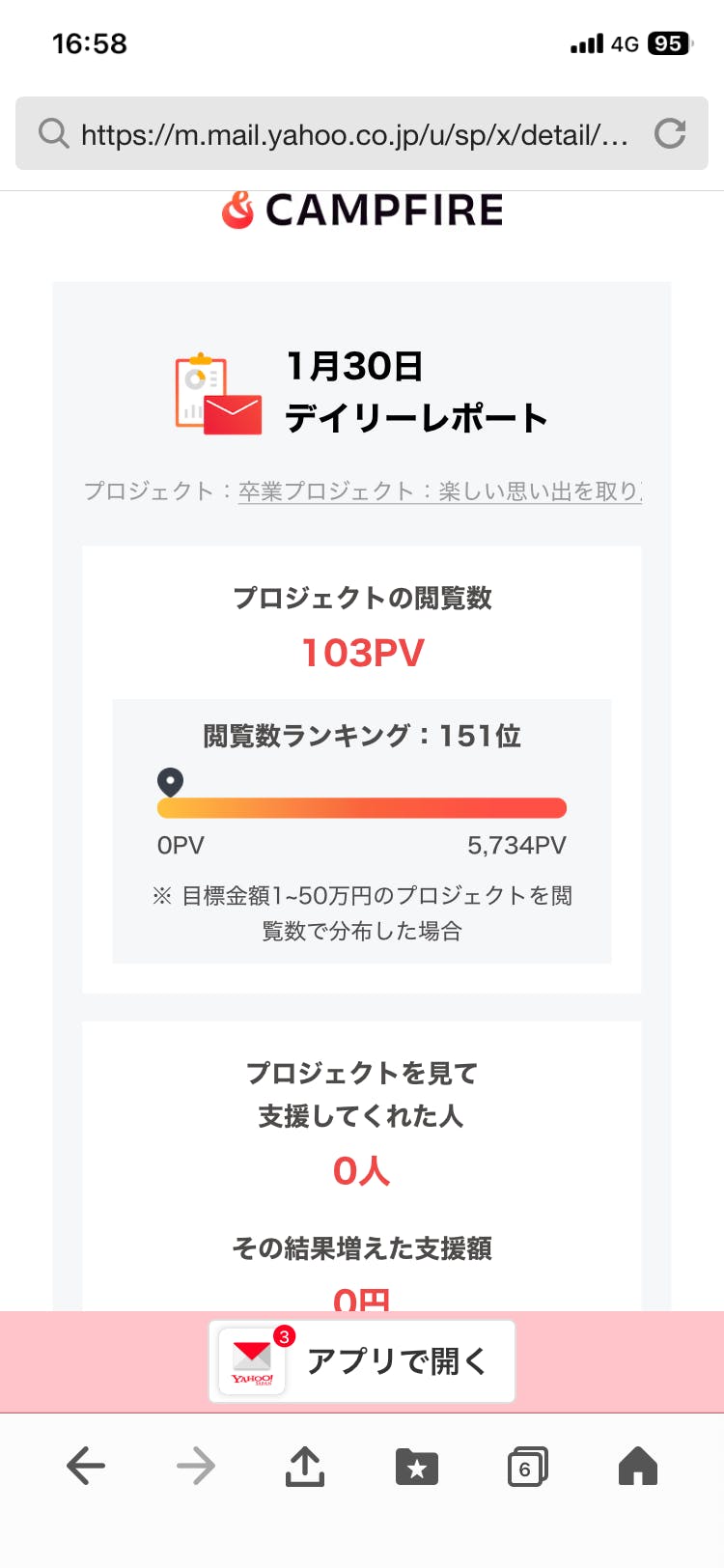The image size is (724, 1568).
Task: Tap the forward arrow icon
Action: (x=196, y=1467)
